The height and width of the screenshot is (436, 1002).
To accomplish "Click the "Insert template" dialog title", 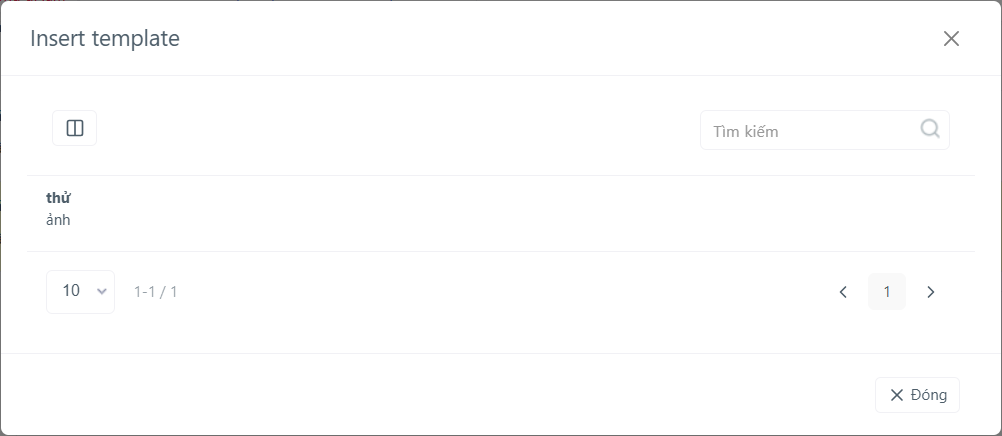I will [105, 38].
